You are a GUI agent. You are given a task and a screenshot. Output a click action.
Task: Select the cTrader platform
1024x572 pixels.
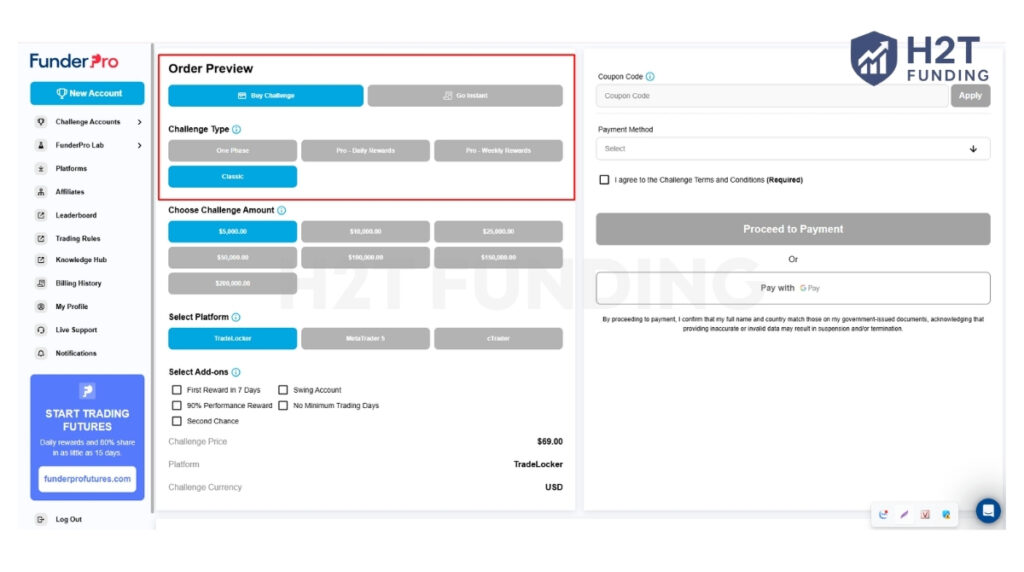tap(498, 338)
